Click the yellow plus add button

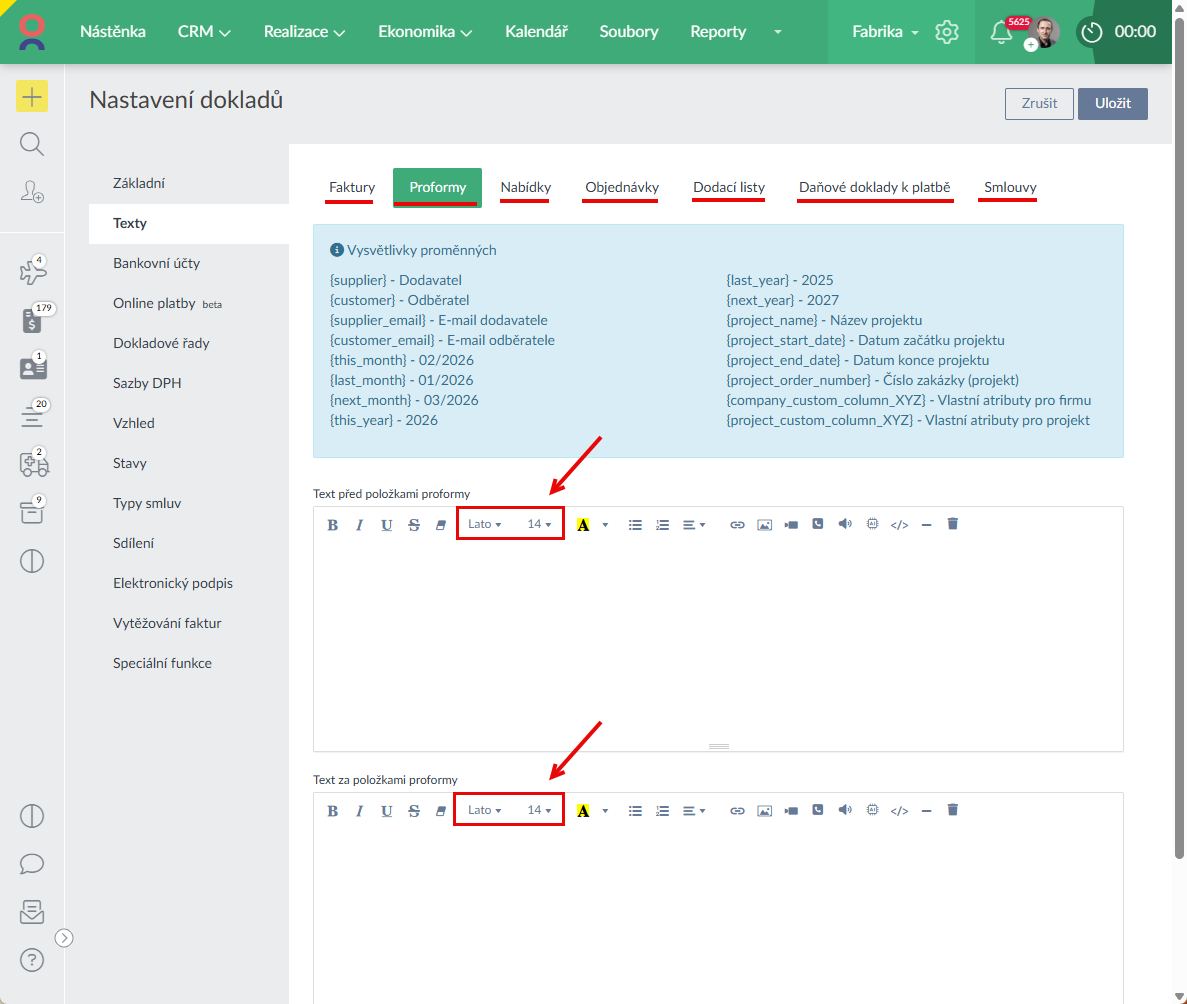click(32, 96)
